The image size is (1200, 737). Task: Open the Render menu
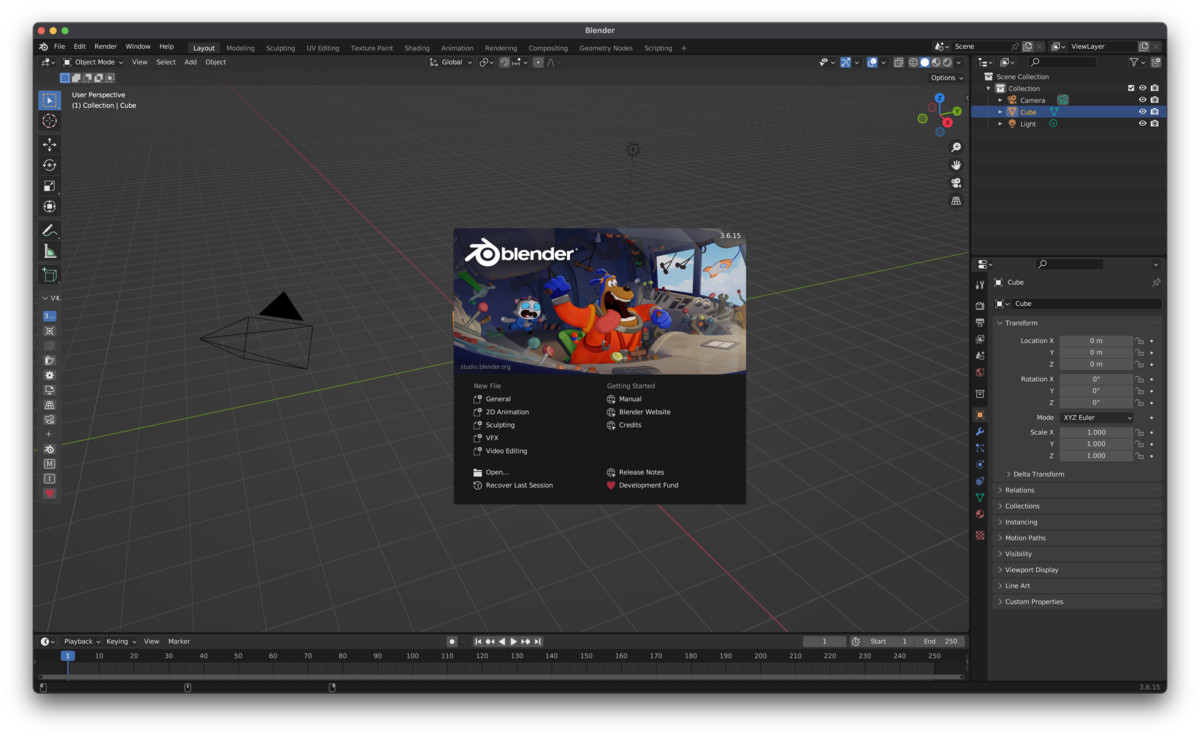coord(105,47)
